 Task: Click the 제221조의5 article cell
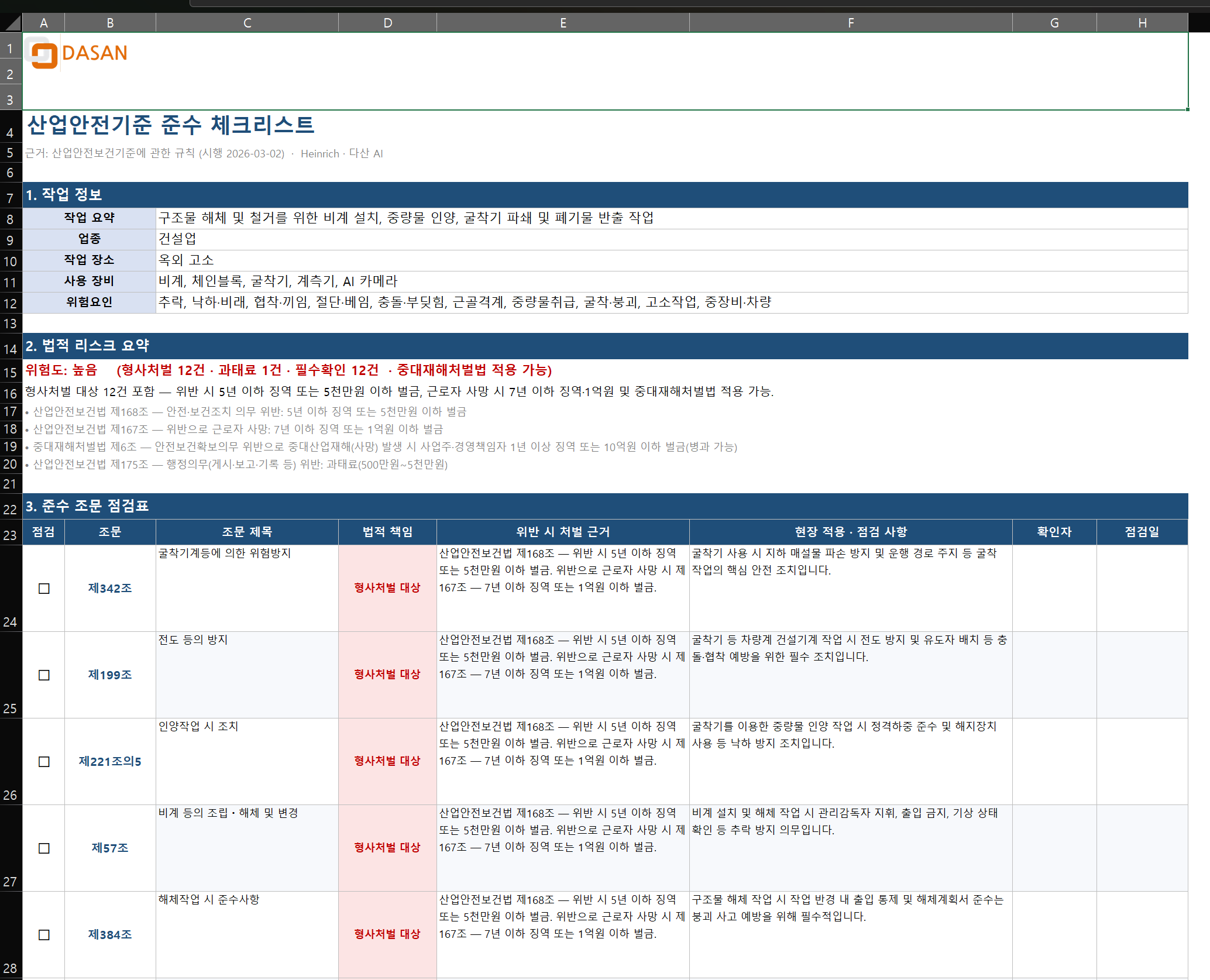[x=111, y=762]
